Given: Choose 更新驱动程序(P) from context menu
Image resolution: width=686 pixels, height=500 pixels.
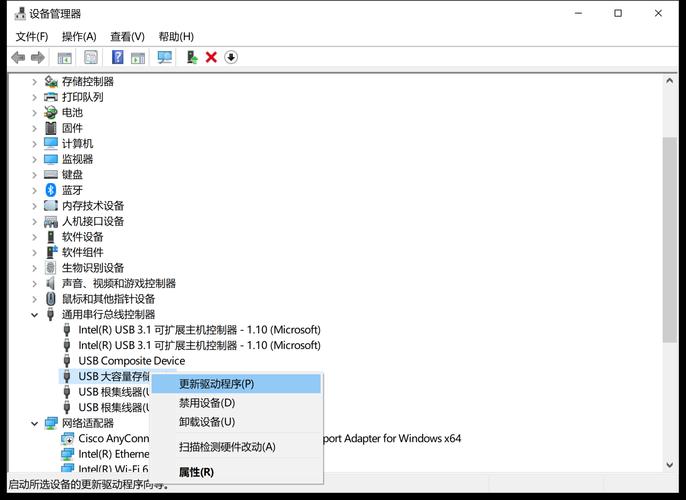Looking at the screenshot, I should (x=236, y=384).
